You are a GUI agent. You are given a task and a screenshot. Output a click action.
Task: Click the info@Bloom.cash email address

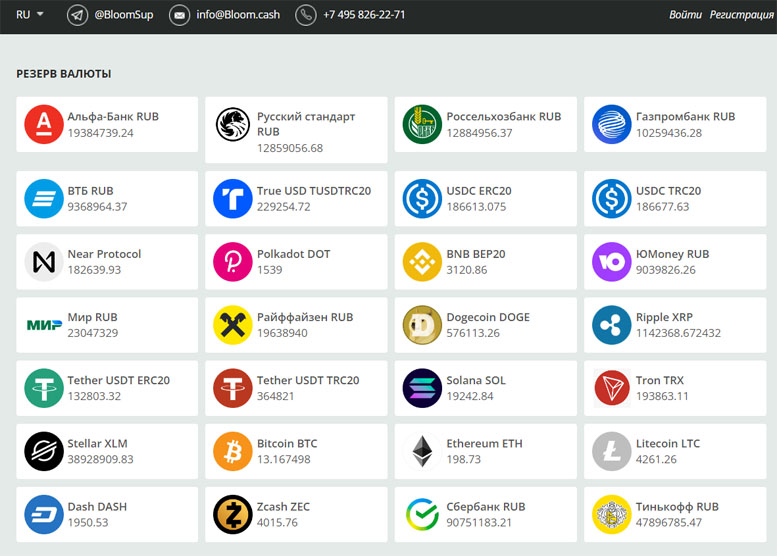click(238, 15)
